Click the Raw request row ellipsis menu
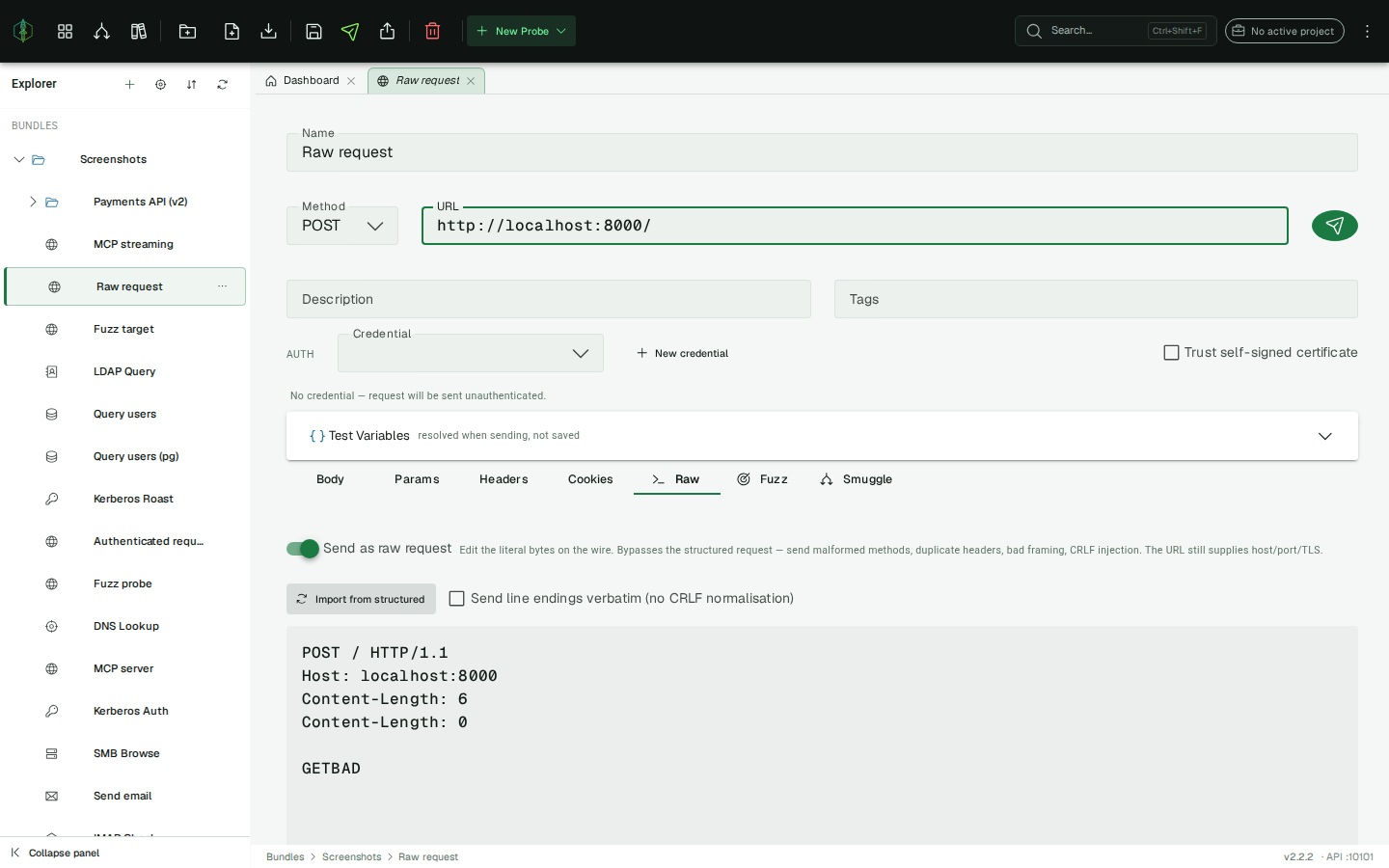Screen dimensions: 1389x868 click(222, 286)
